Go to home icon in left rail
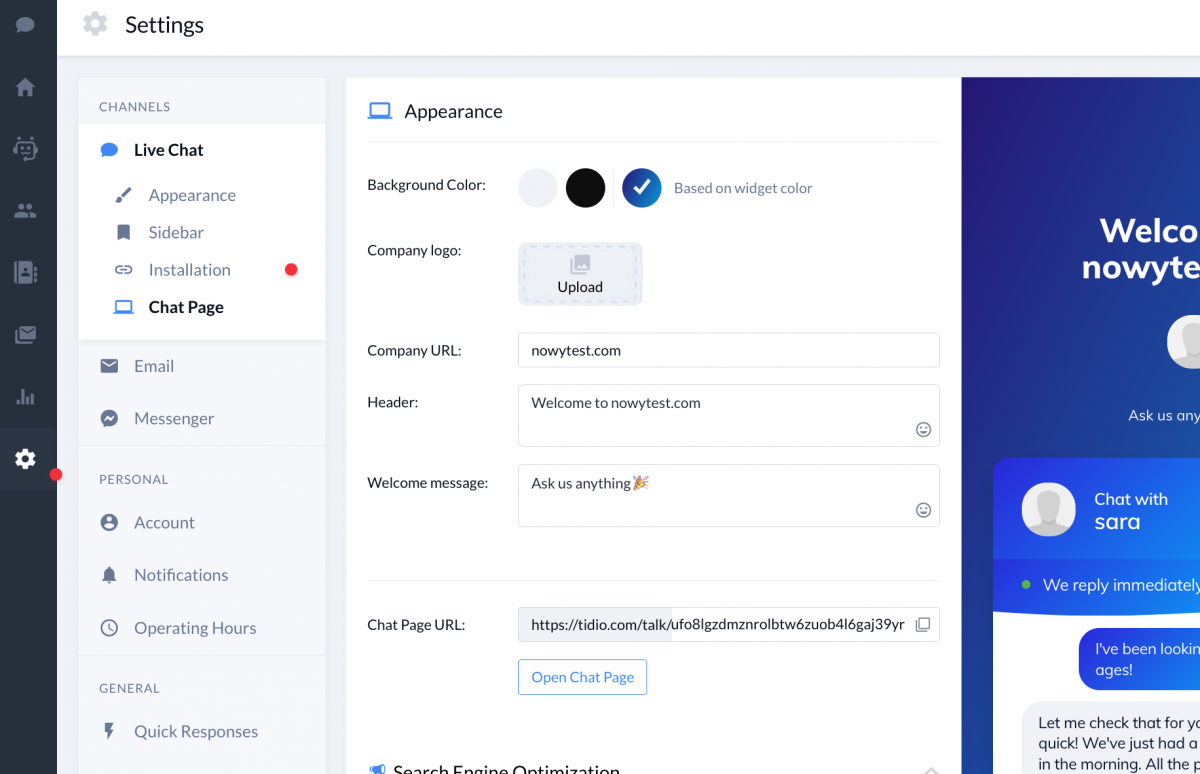Screen dimensions: 1200x774 tap(25, 87)
